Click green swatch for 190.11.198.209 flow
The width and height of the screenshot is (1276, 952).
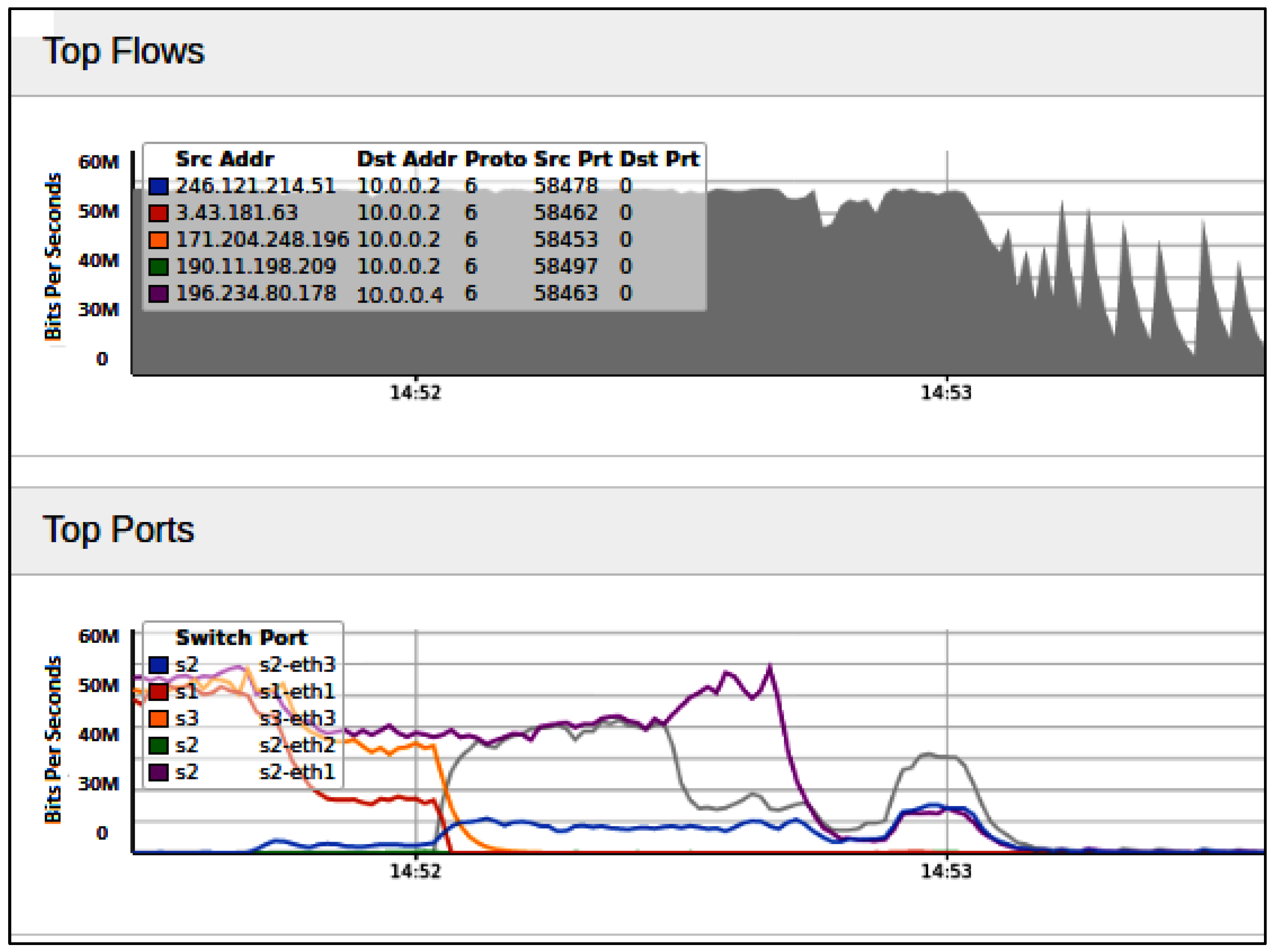159,267
